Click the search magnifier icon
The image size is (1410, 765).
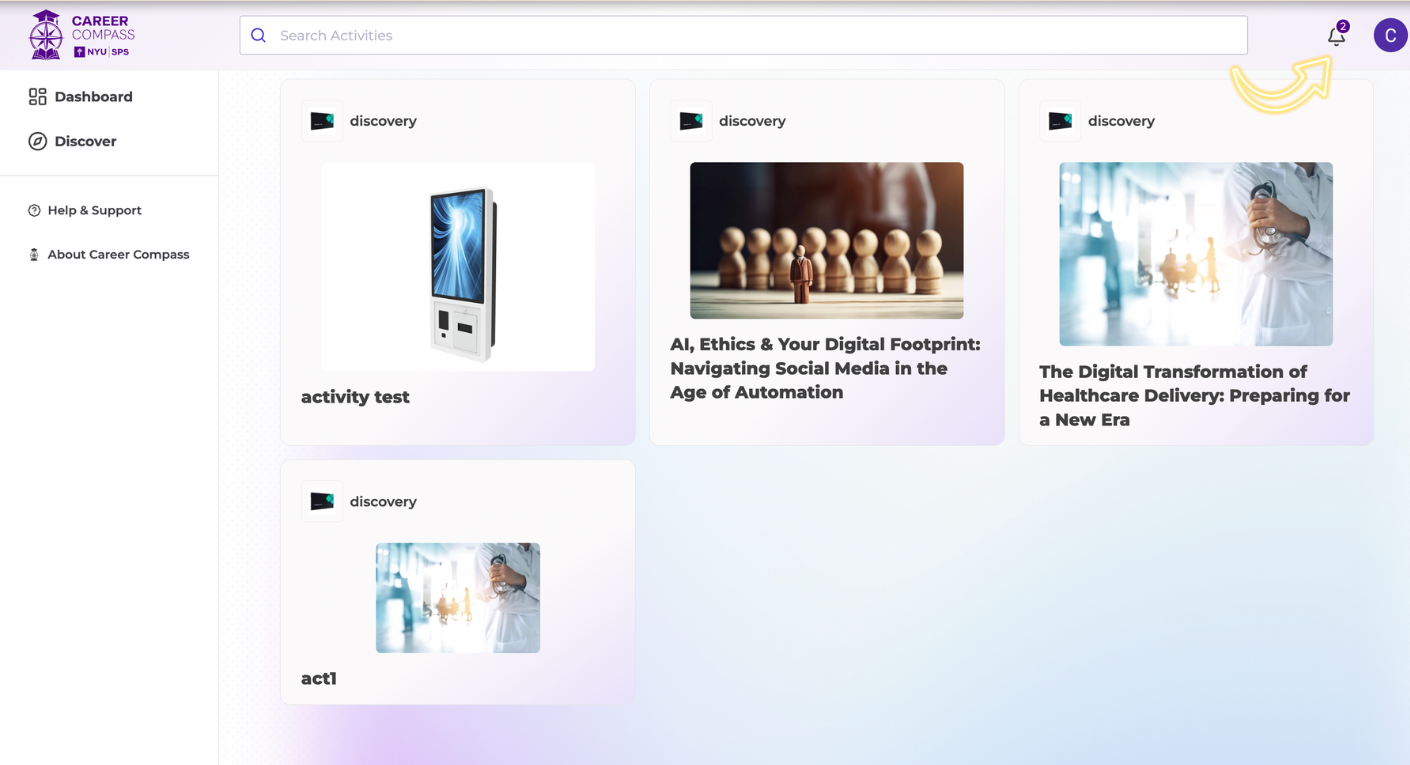[x=258, y=35]
